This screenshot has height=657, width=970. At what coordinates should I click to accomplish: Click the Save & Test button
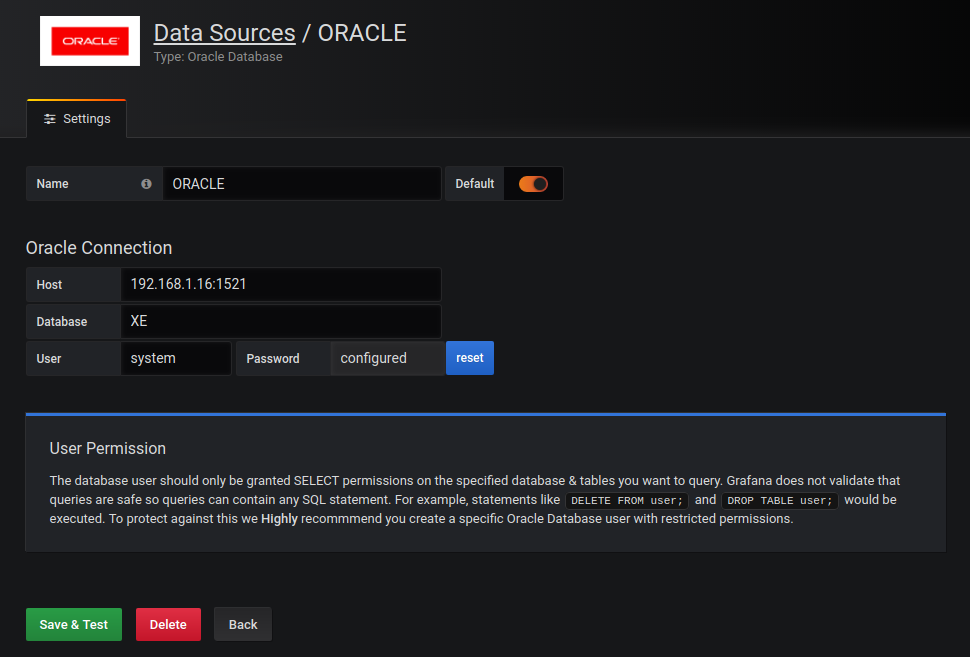click(x=74, y=624)
